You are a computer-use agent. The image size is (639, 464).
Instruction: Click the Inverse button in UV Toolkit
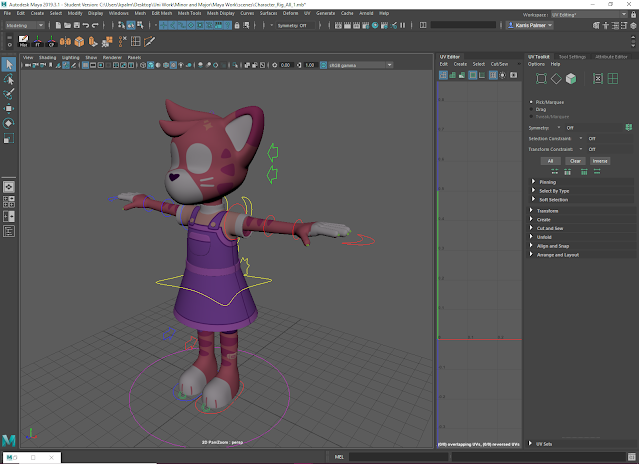click(x=600, y=161)
